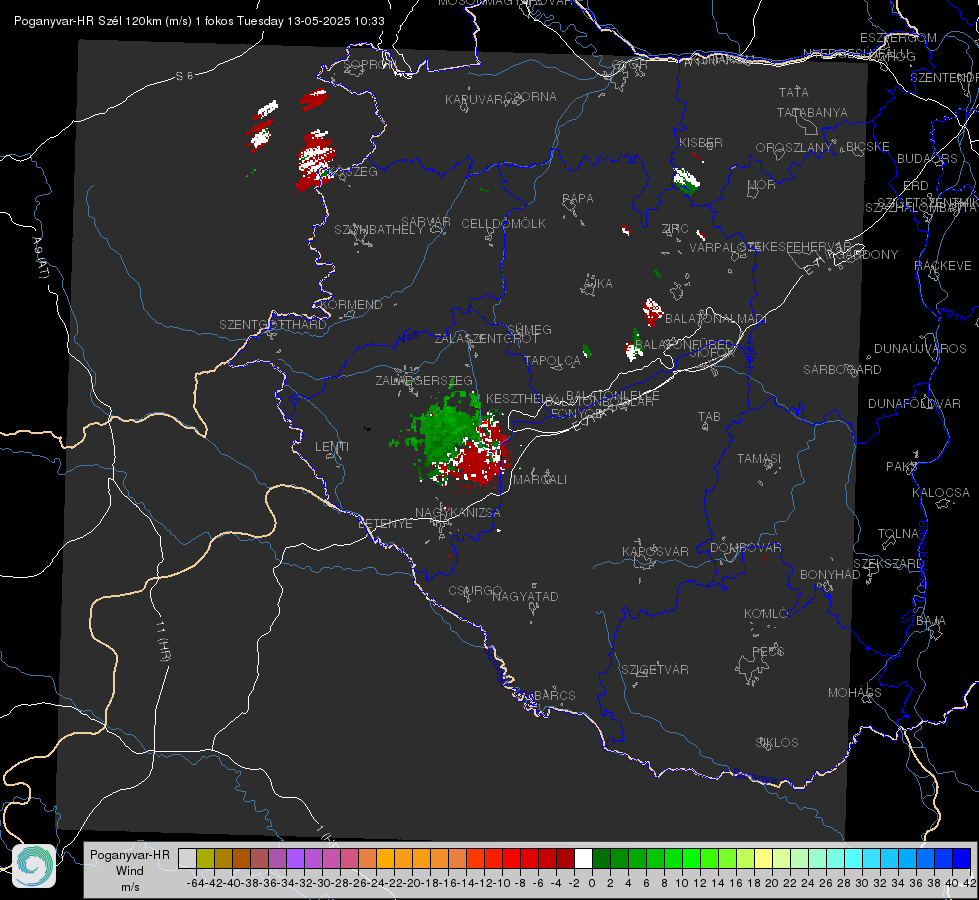Click the TAMASI city label
The height and width of the screenshot is (900, 979).
pyautogui.click(x=759, y=459)
